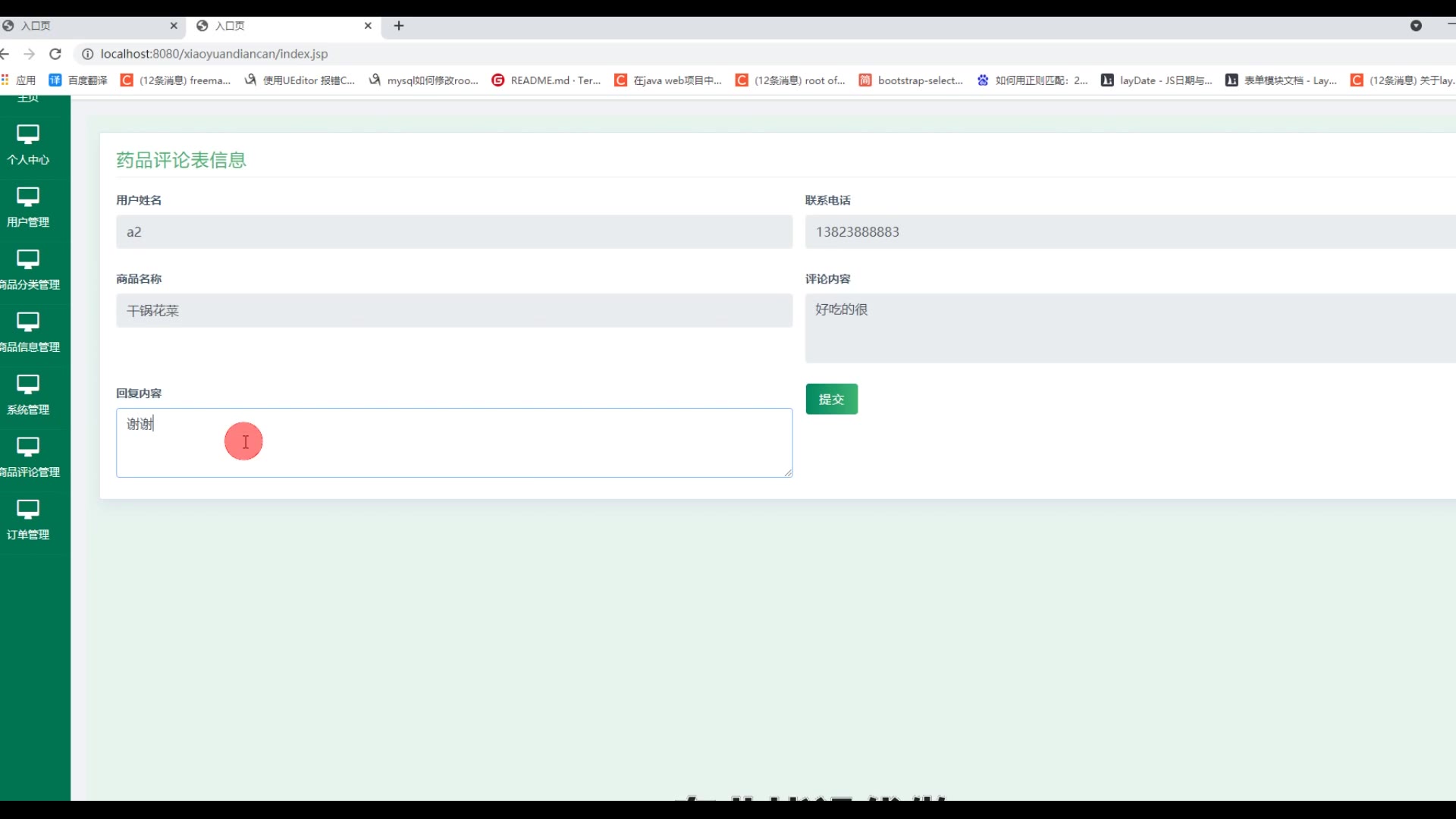Open the freema... CSDN bookmark
The image size is (1456, 819).
point(176,80)
